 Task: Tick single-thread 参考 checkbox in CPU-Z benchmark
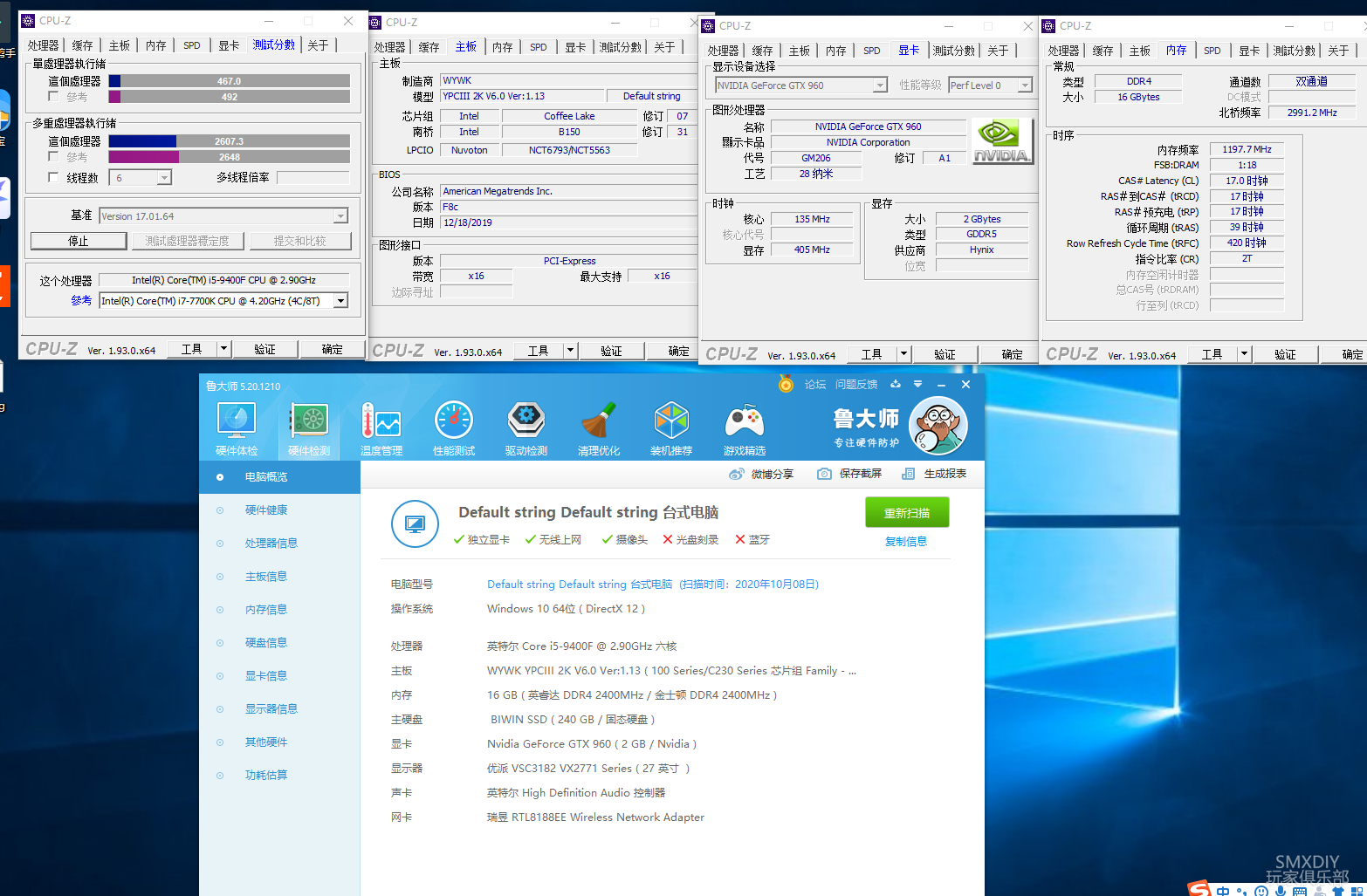tap(54, 96)
